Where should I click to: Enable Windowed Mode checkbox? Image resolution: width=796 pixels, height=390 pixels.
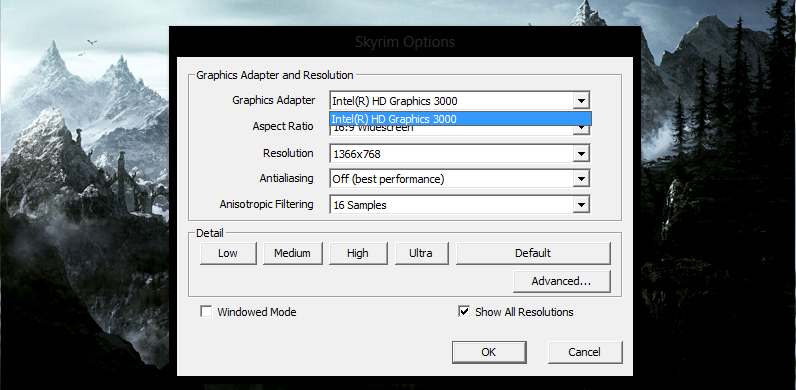(x=206, y=311)
